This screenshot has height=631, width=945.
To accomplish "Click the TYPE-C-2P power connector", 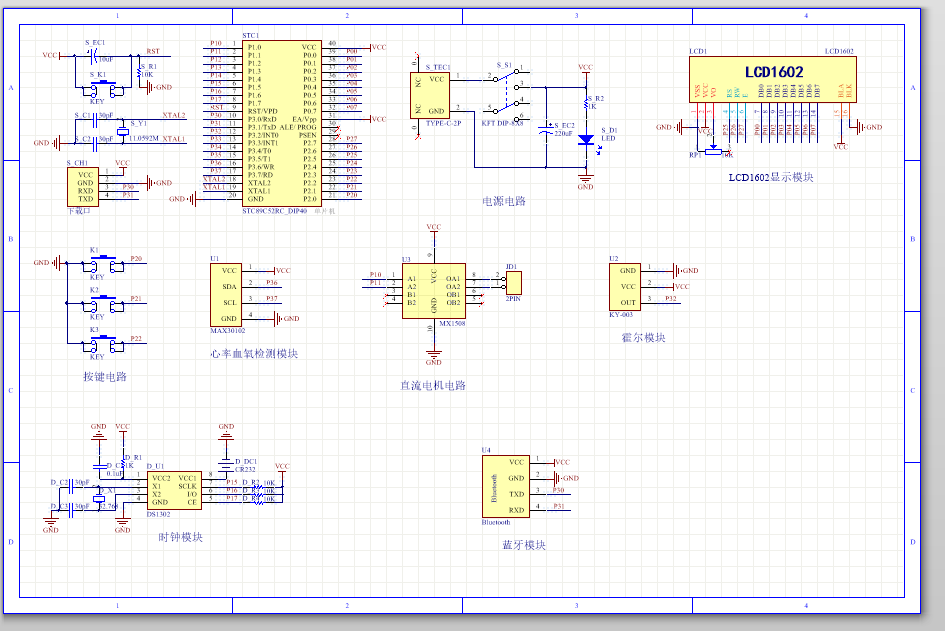I will coord(435,95).
